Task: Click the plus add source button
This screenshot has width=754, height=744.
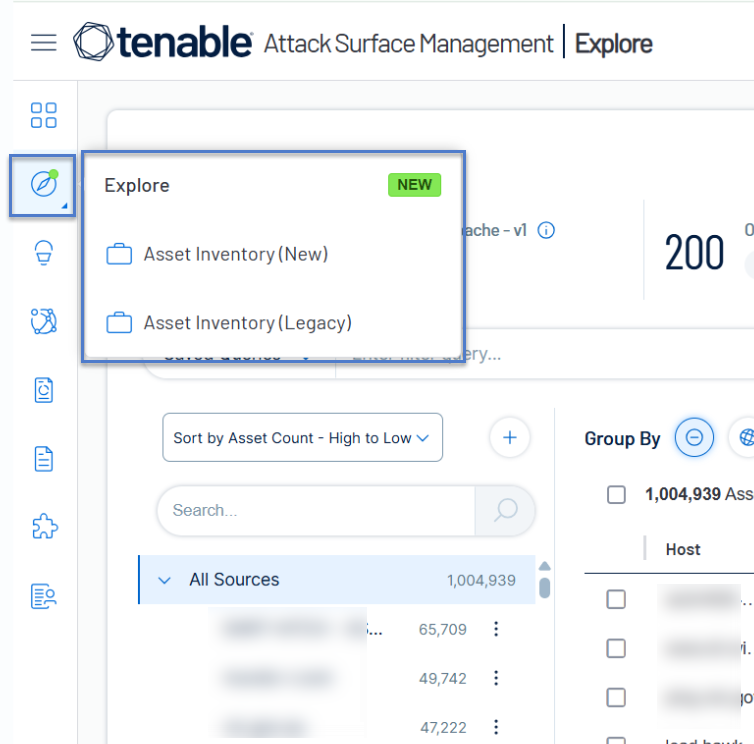Action: pyautogui.click(x=510, y=438)
